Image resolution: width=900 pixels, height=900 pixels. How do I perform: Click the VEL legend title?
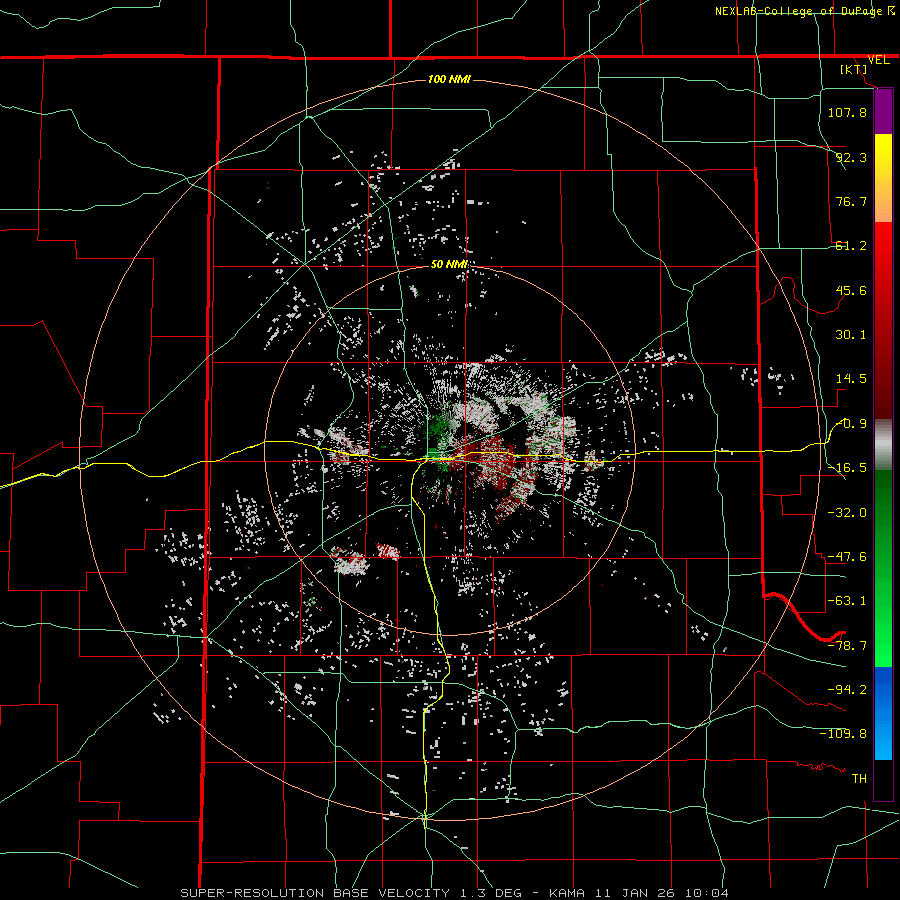pos(878,60)
